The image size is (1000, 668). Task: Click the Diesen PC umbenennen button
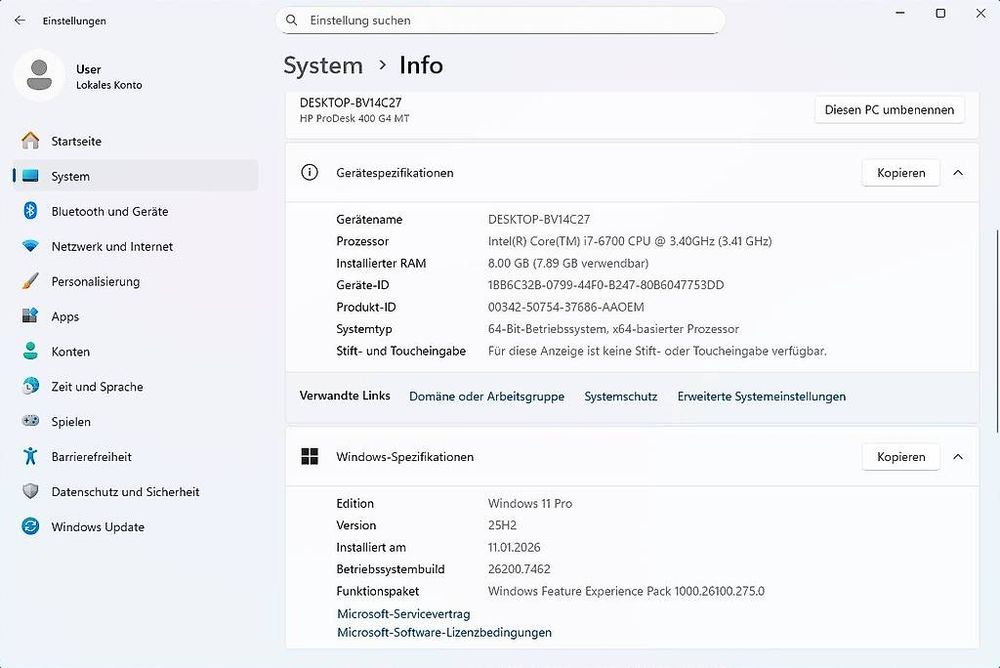point(888,109)
